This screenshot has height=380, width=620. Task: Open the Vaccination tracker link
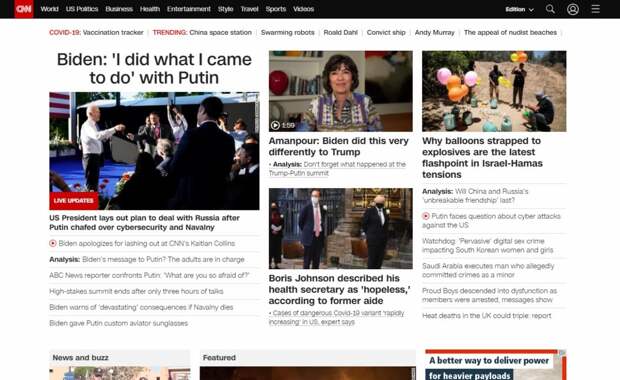click(113, 32)
